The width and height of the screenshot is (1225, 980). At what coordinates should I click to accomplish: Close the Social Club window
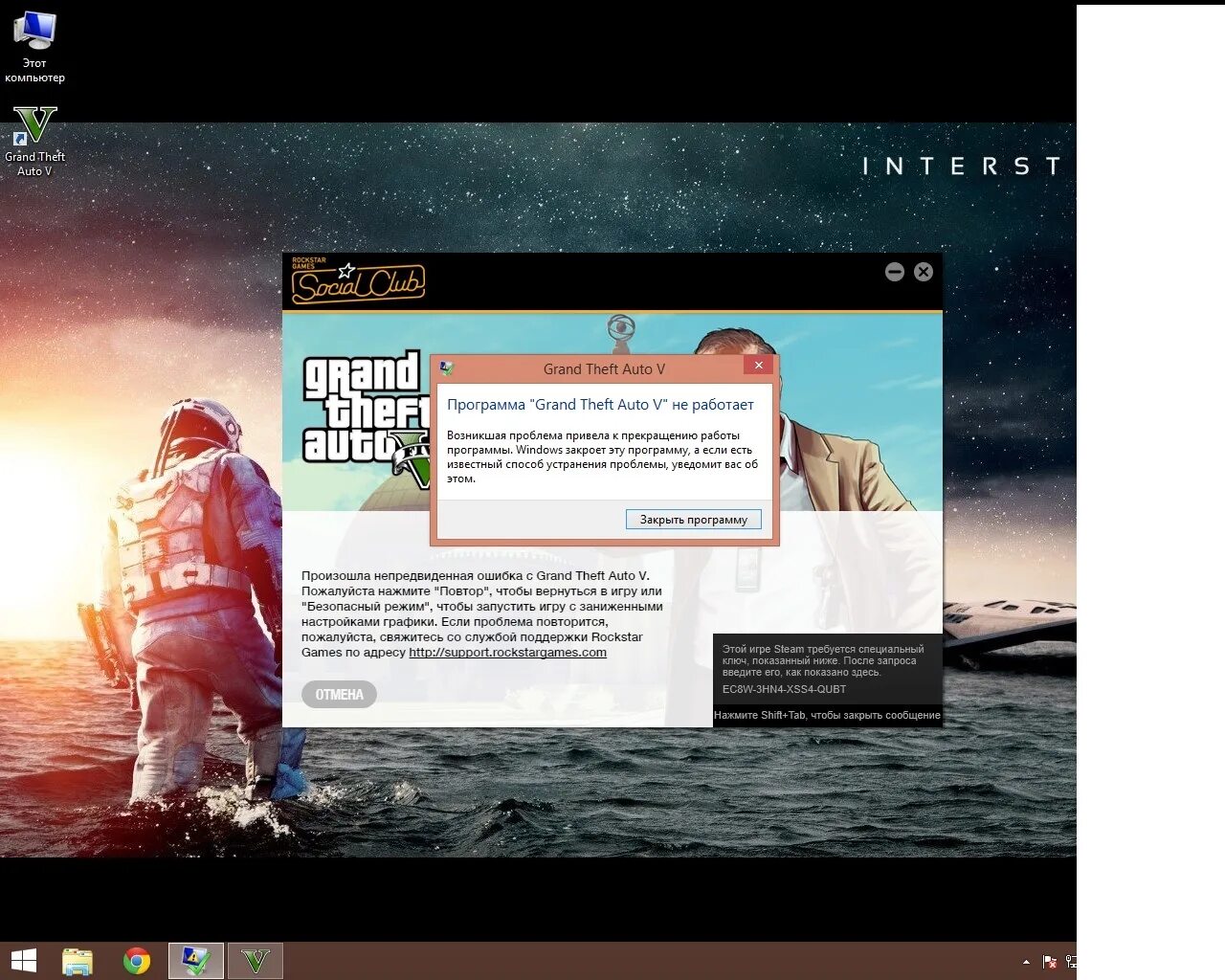coord(924,272)
